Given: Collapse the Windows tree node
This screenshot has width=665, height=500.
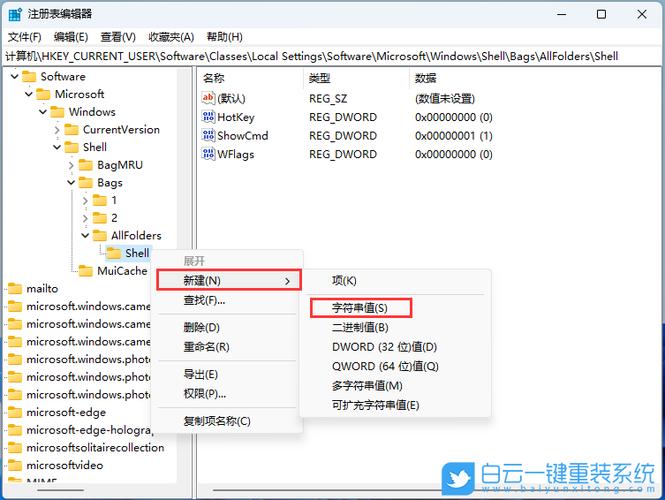Looking at the screenshot, I should (x=43, y=112).
